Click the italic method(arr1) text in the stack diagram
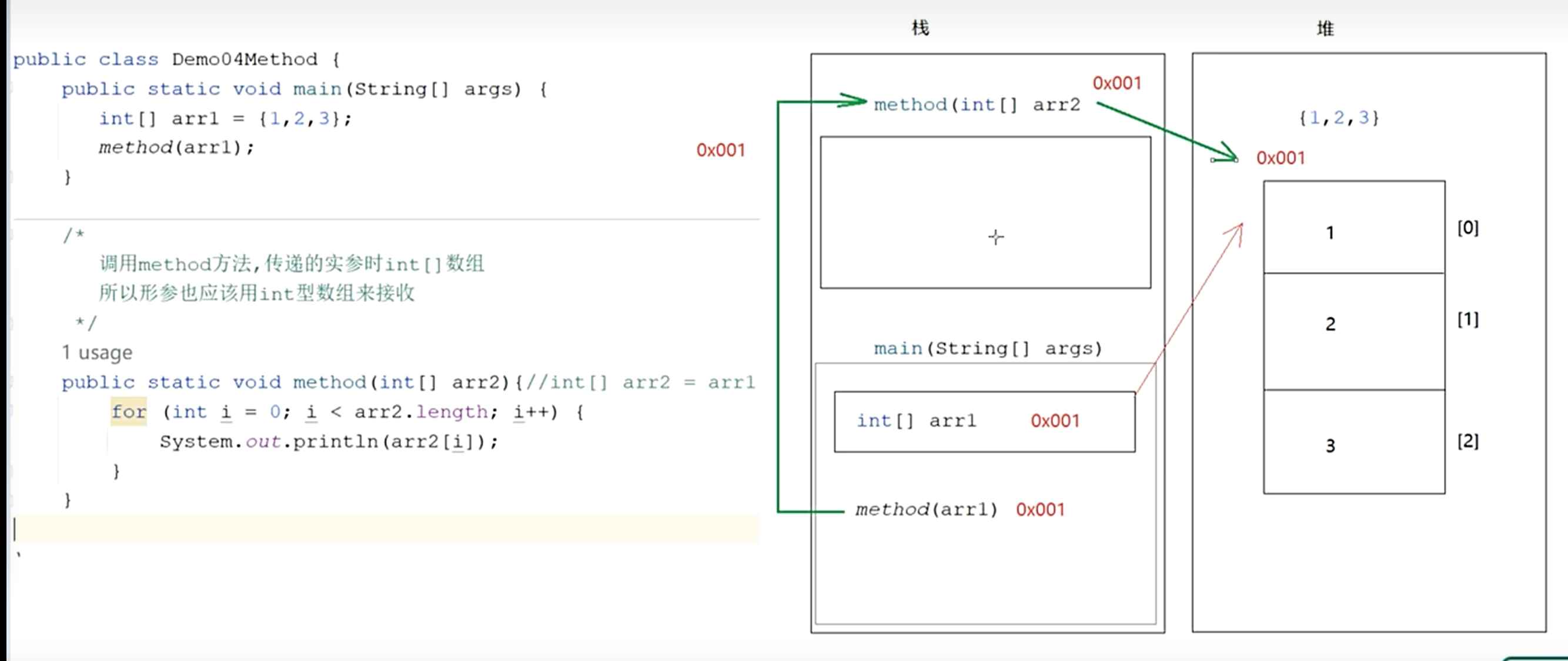The height and width of the screenshot is (661, 1568). click(x=926, y=509)
